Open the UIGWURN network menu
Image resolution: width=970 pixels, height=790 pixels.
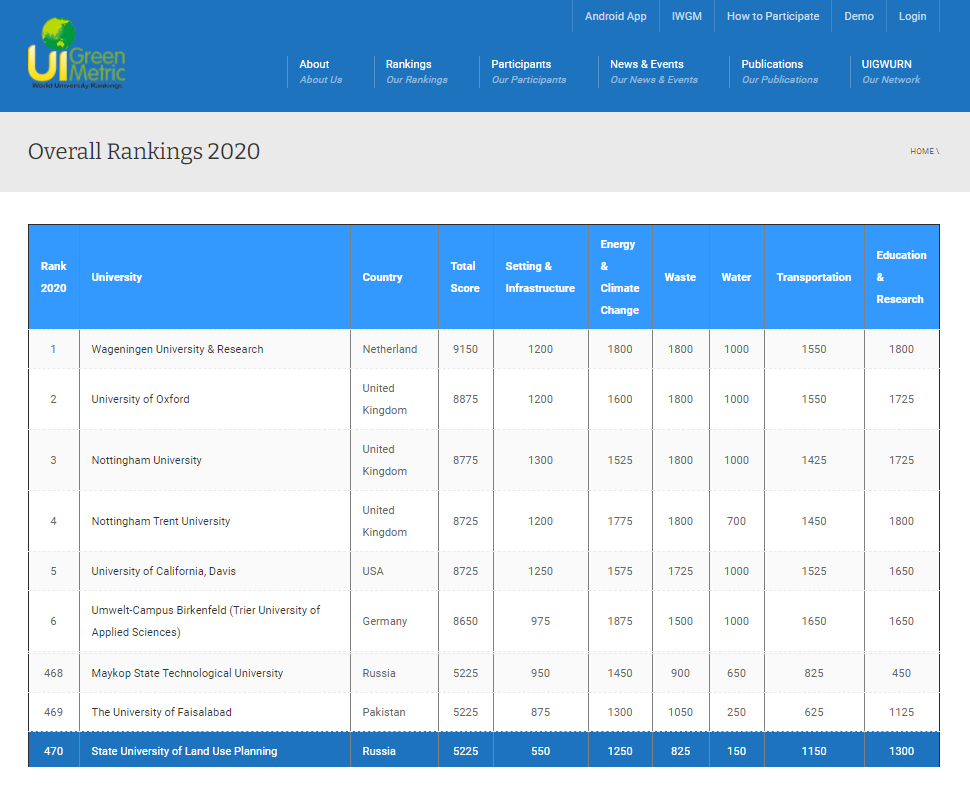(x=891, y=72)
